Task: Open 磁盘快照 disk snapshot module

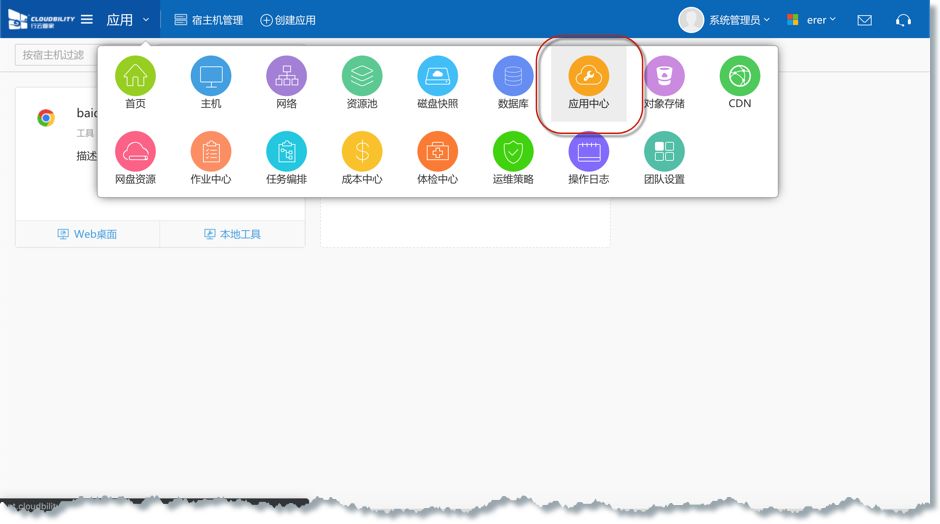Action: point(437,77)
